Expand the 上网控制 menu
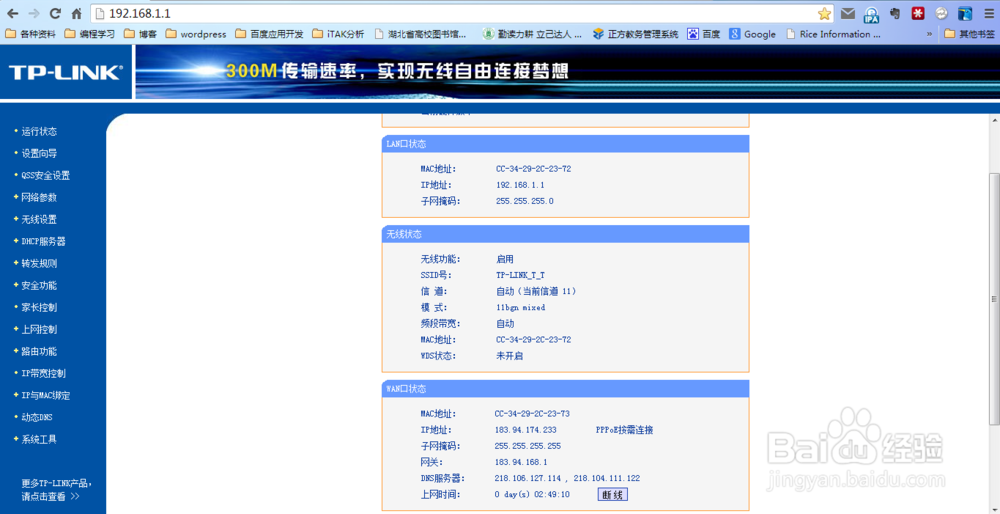 [39, 330]
